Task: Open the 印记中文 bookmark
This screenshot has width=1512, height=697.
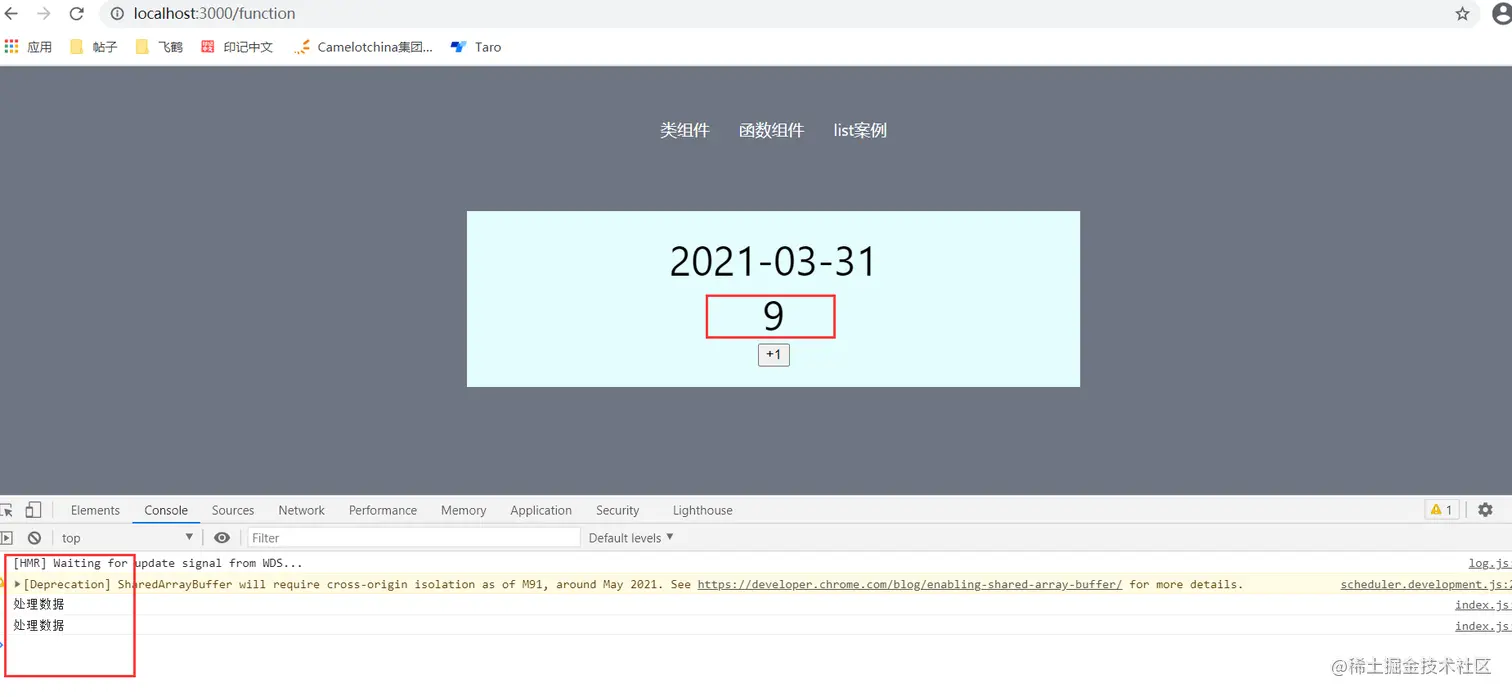Action: (x=237, y=47)
